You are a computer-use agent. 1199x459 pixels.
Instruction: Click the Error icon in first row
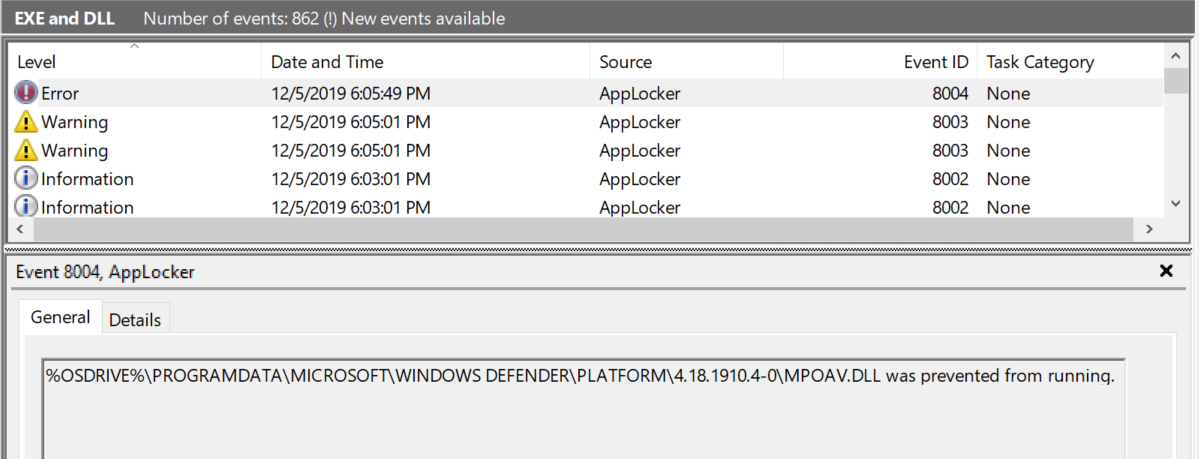(x=26, y=93)
